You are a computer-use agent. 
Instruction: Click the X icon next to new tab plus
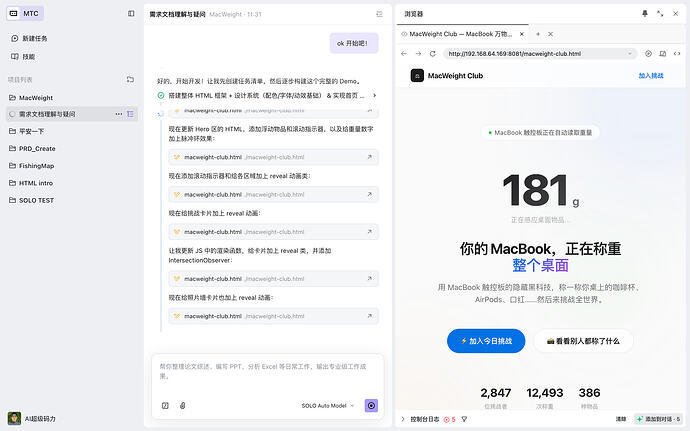click(551, 34)
